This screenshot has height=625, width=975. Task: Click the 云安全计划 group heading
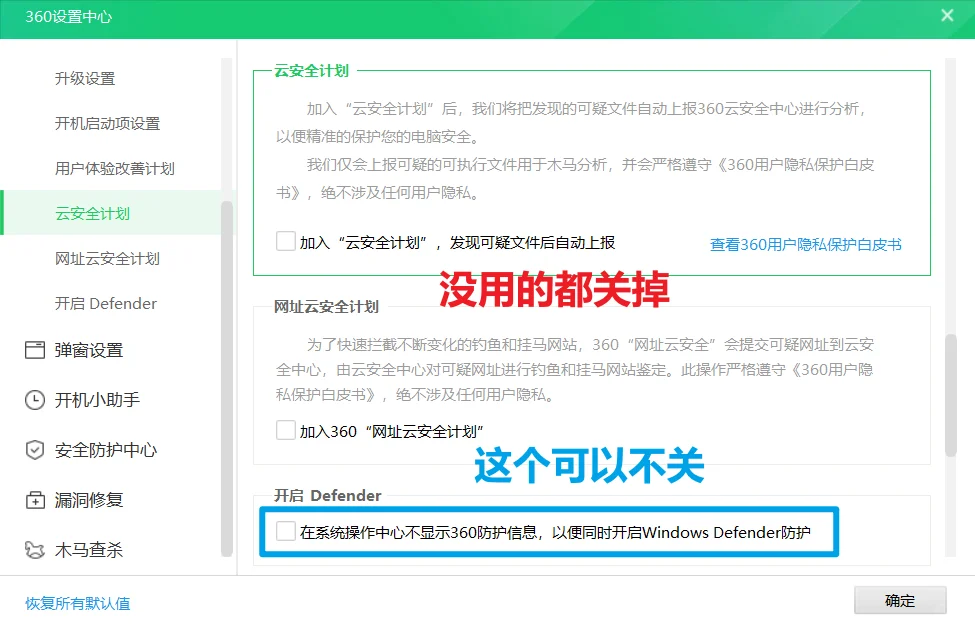(x=312, y=71)
